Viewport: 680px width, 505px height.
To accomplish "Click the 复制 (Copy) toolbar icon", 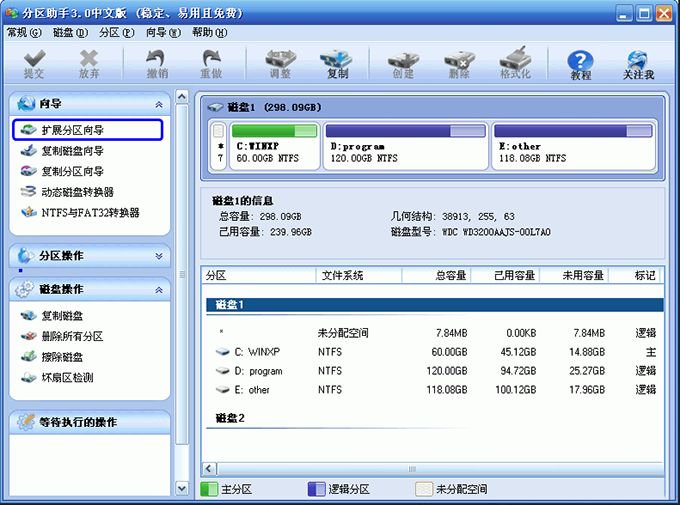I will (337, 64).
